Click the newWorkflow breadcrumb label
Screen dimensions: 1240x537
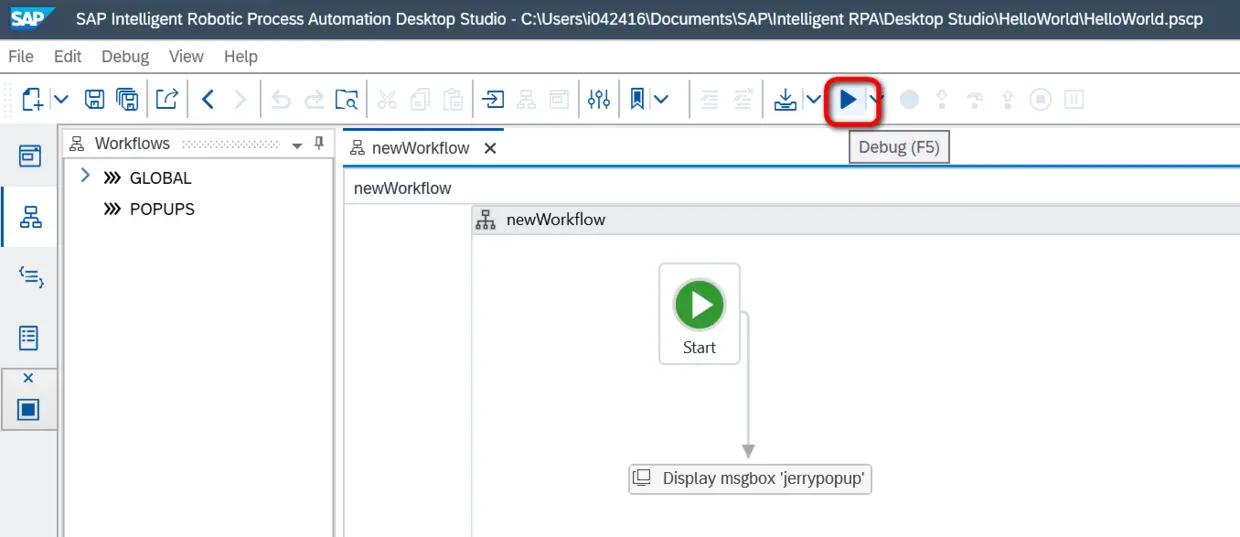tap(403, 188)
